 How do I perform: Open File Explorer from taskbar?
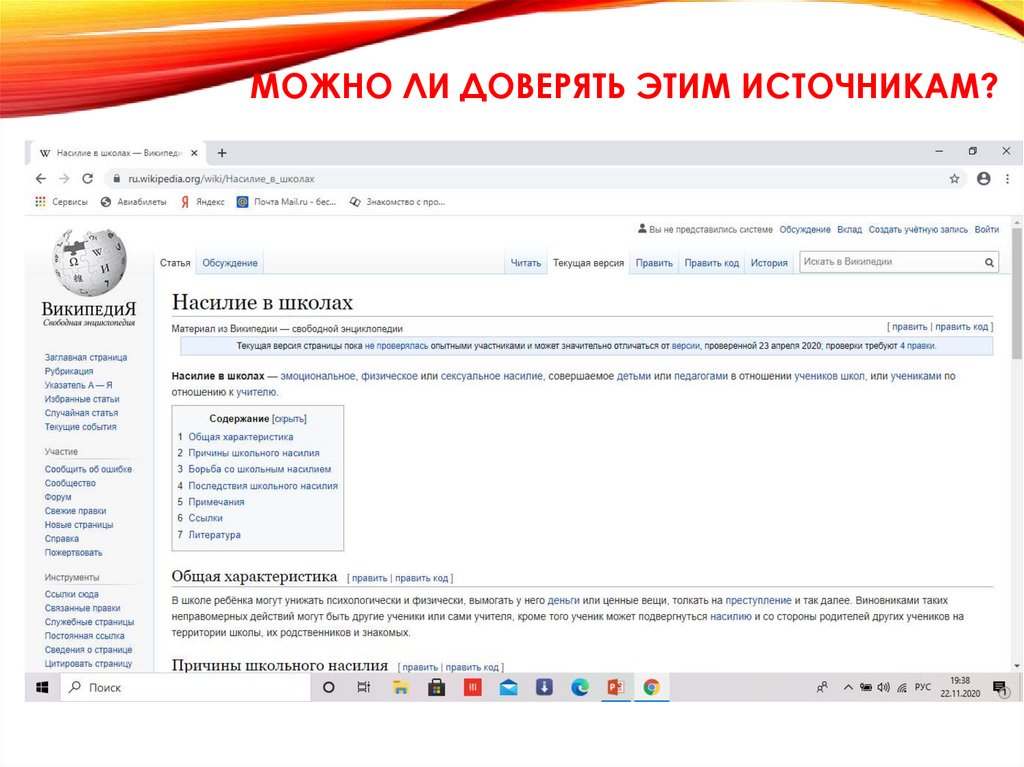pyautogui.click(x=400, y=687)
